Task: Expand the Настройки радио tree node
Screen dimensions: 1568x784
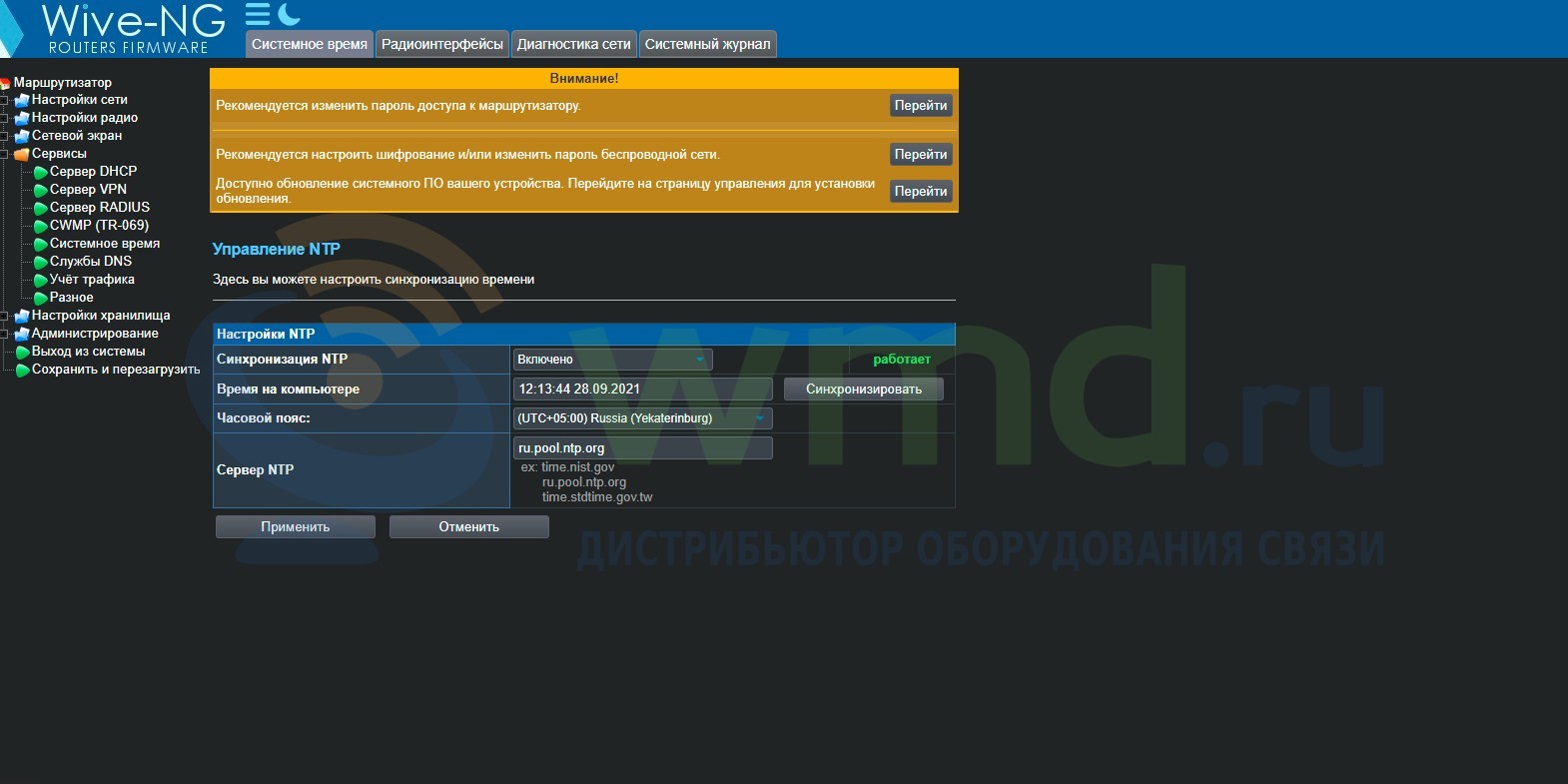Action: tap(5, 118)
